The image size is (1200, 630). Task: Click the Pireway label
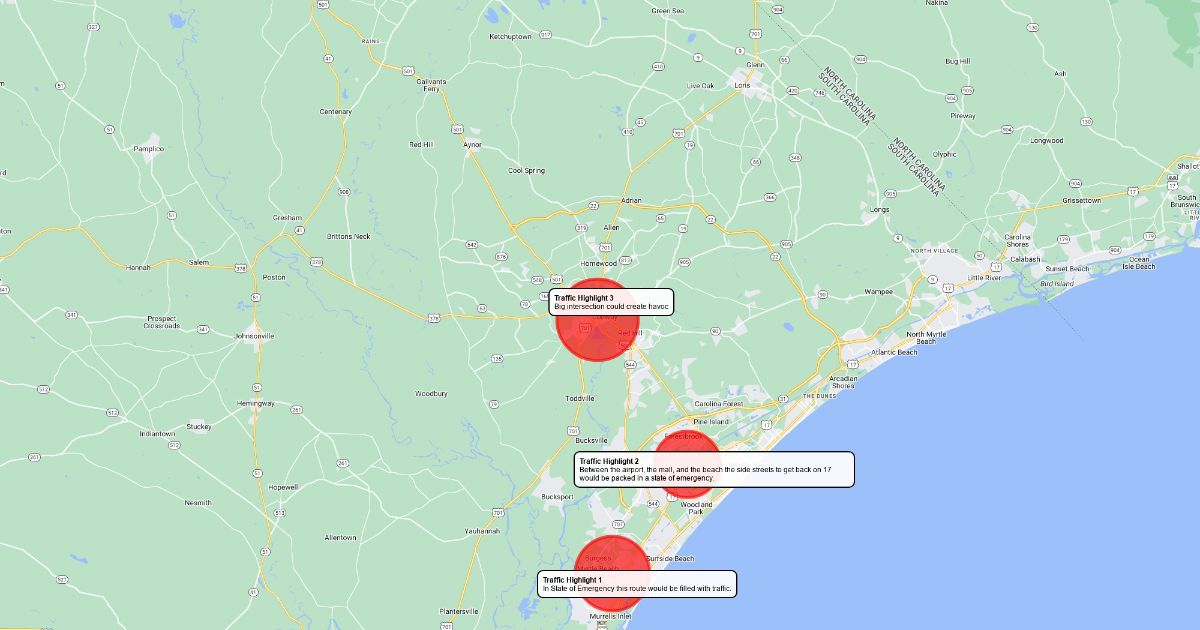(963, 116)
